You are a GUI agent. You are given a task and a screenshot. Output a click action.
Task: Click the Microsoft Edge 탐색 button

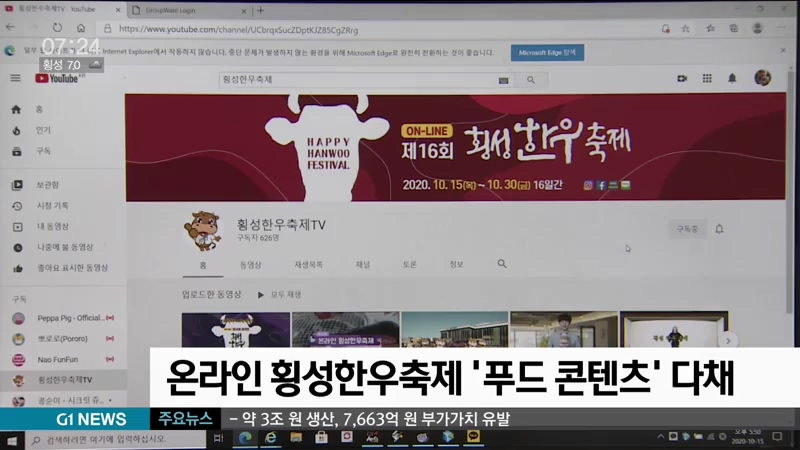pos(547,53)
